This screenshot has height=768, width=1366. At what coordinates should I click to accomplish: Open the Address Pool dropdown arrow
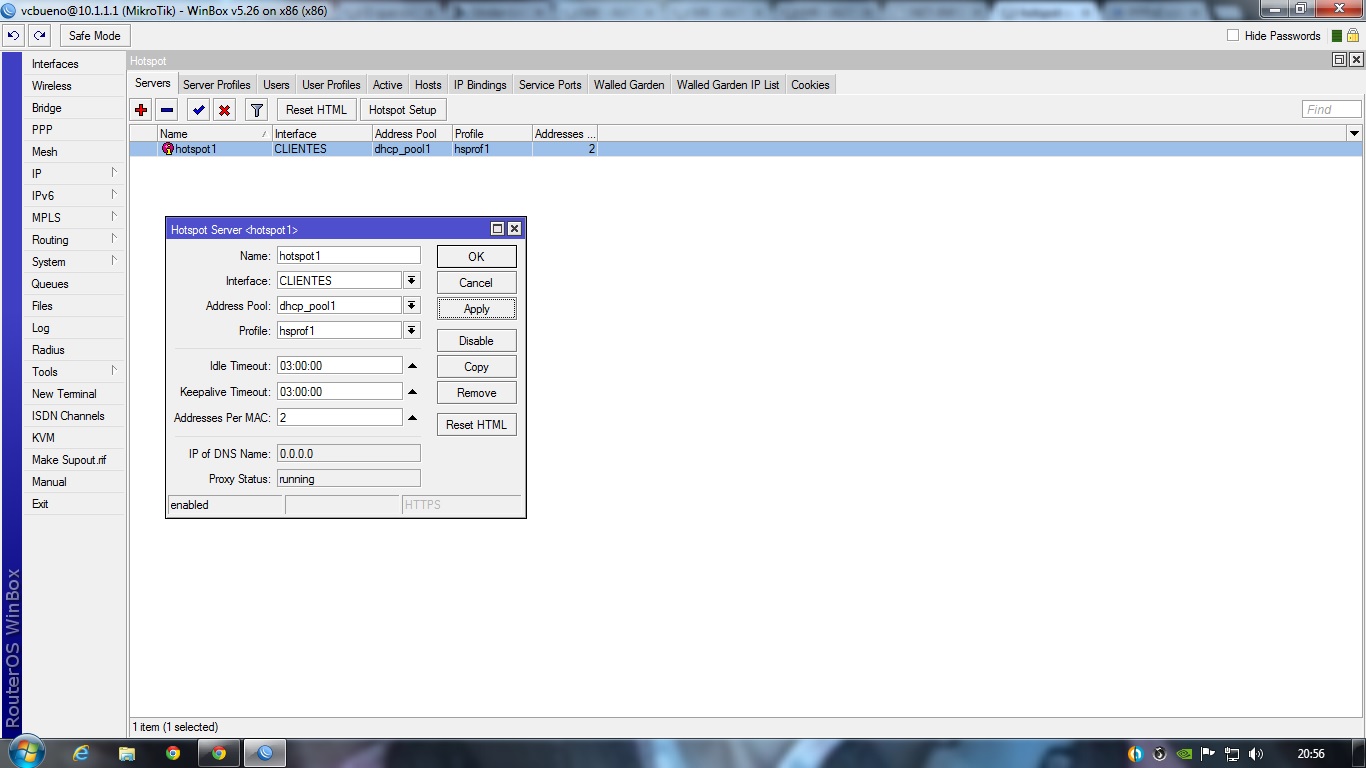(412, 305)
